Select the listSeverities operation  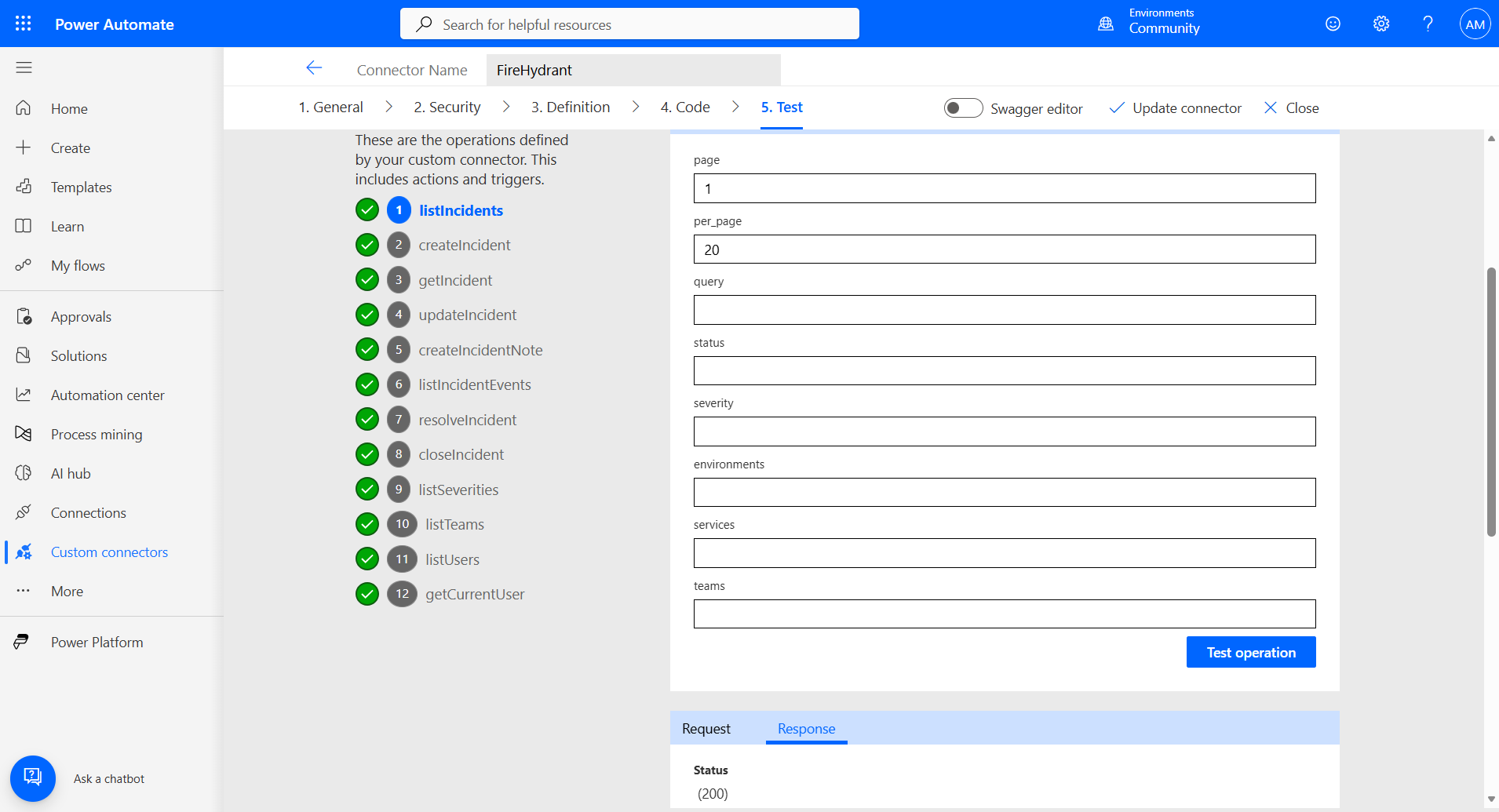pyautogui.click(x=458, y=490)
